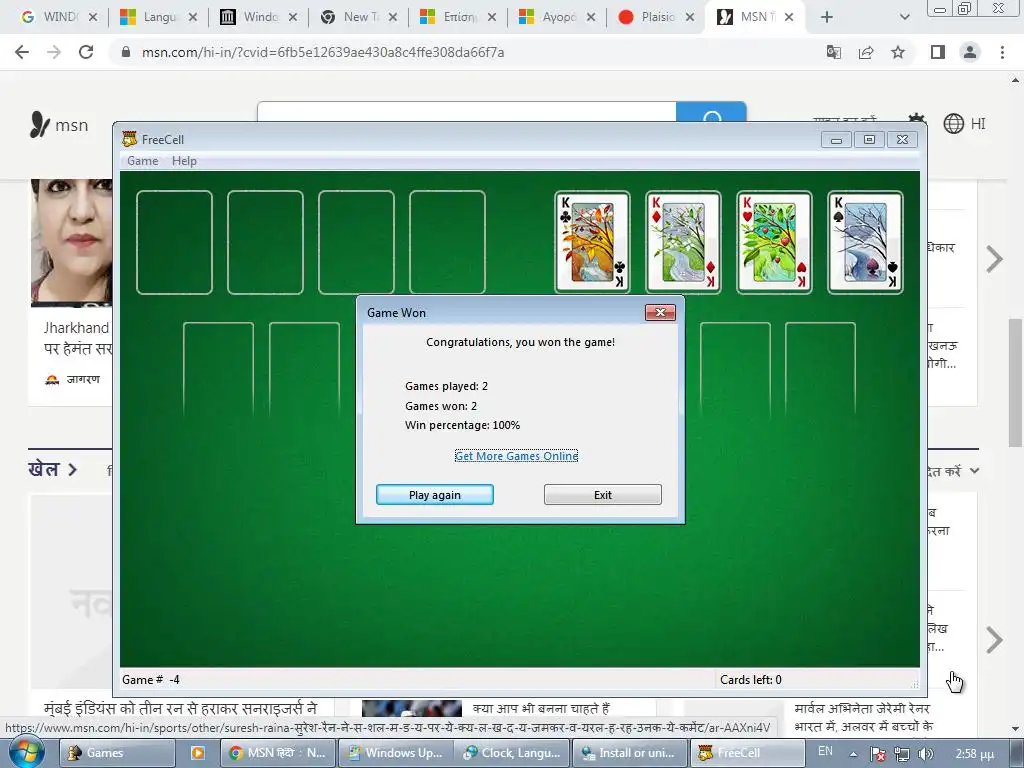The height and width of the screenshot is (768, 1024).
Task: Switch to Install or uni... taskbar window
Action: pos(630,753)
